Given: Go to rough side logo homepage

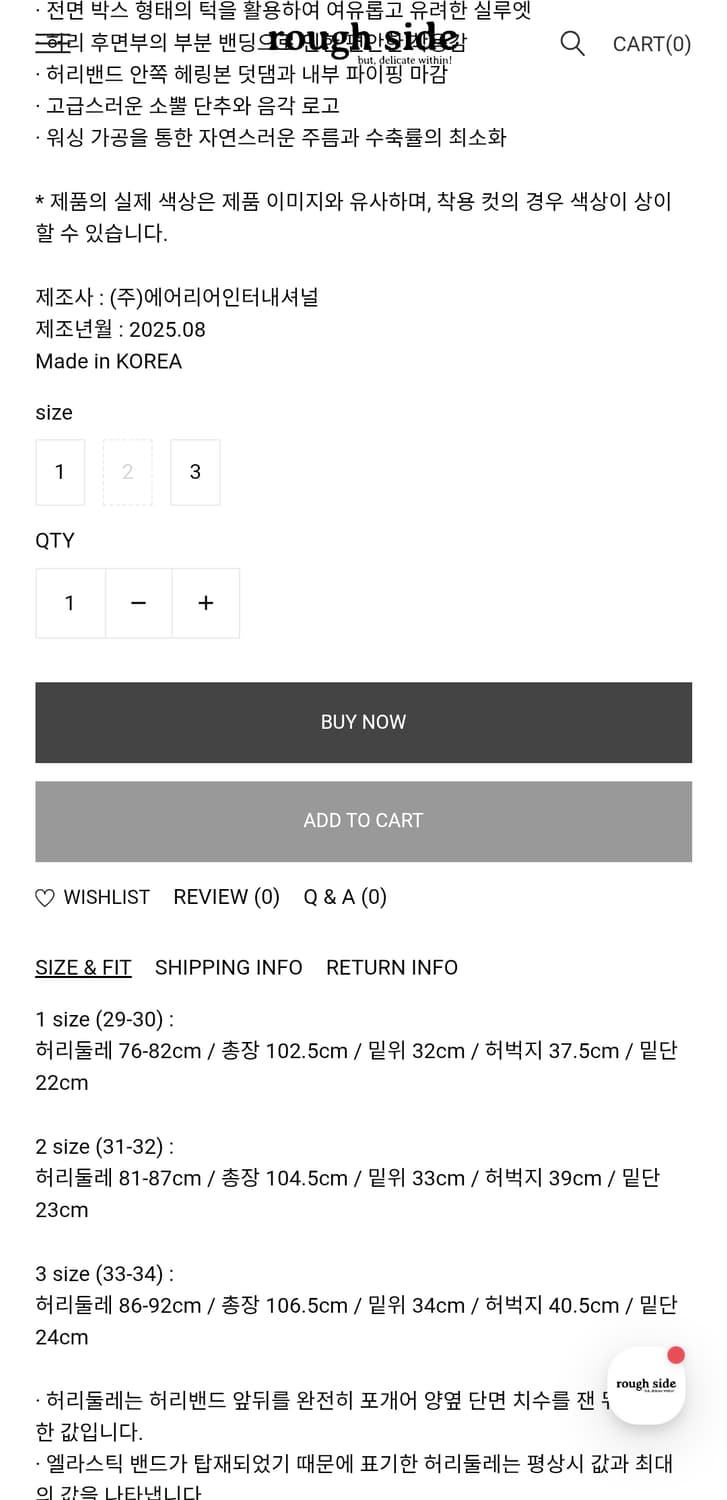Looking at the screenshot, I should (363, 42).
